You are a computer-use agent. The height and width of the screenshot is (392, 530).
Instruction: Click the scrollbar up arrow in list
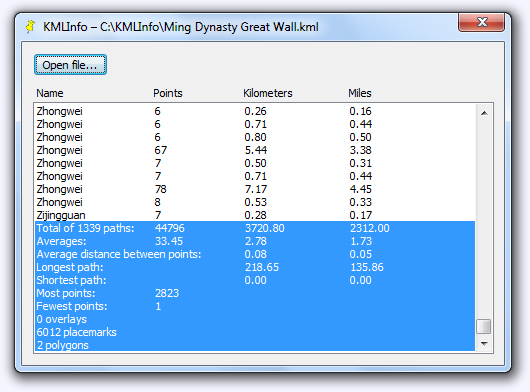(484, 113)
